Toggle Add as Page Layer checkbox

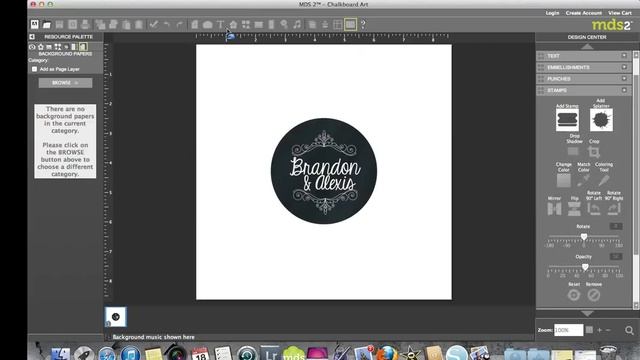coord(34,69)
